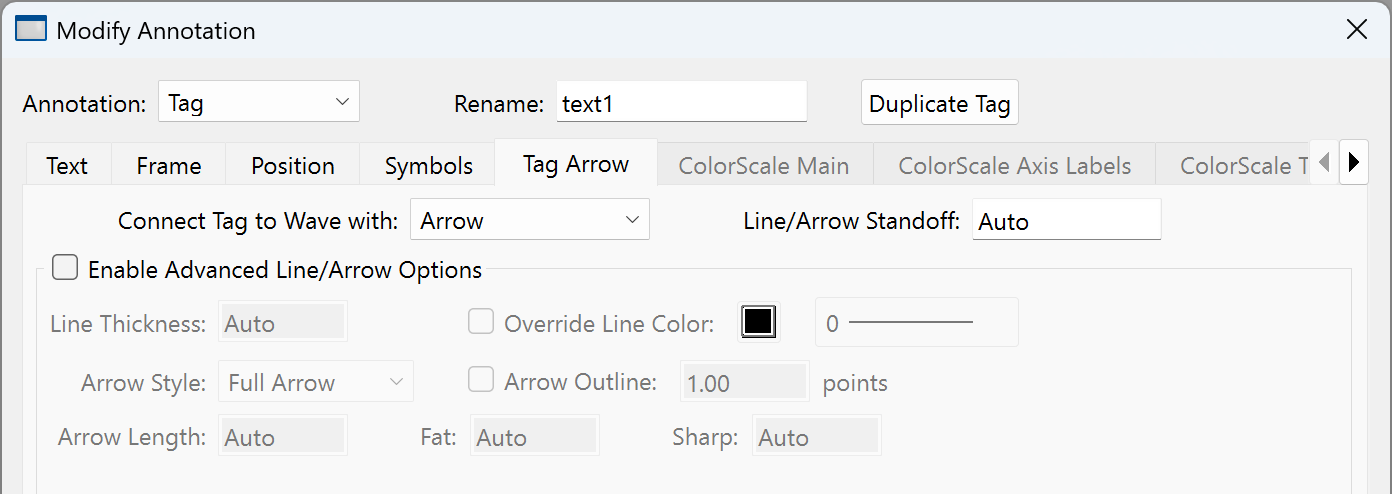This screenshot has height=494, width=1392.
Task: Open the Frame tab
Action: tap(169, 166)
